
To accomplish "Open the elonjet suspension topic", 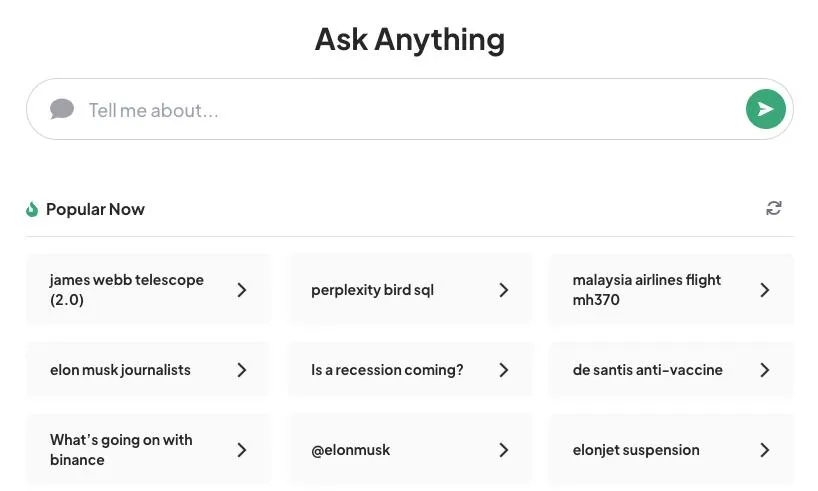I will click(636, 450).
